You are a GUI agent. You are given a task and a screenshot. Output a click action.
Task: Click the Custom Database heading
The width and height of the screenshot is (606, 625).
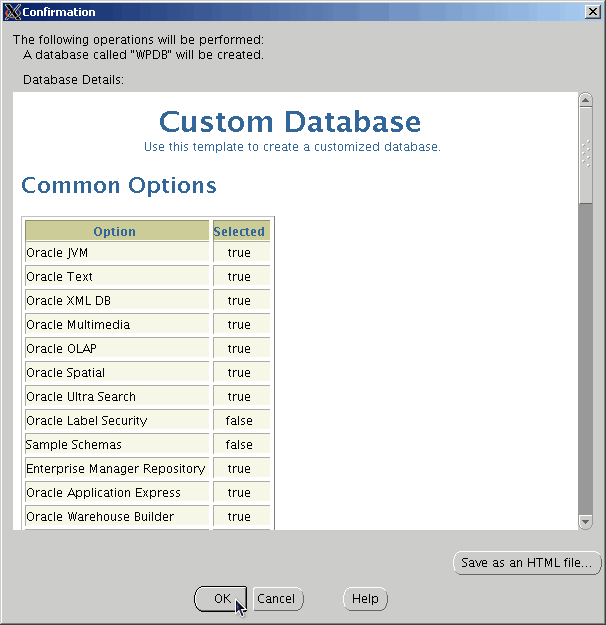[290, 122]
